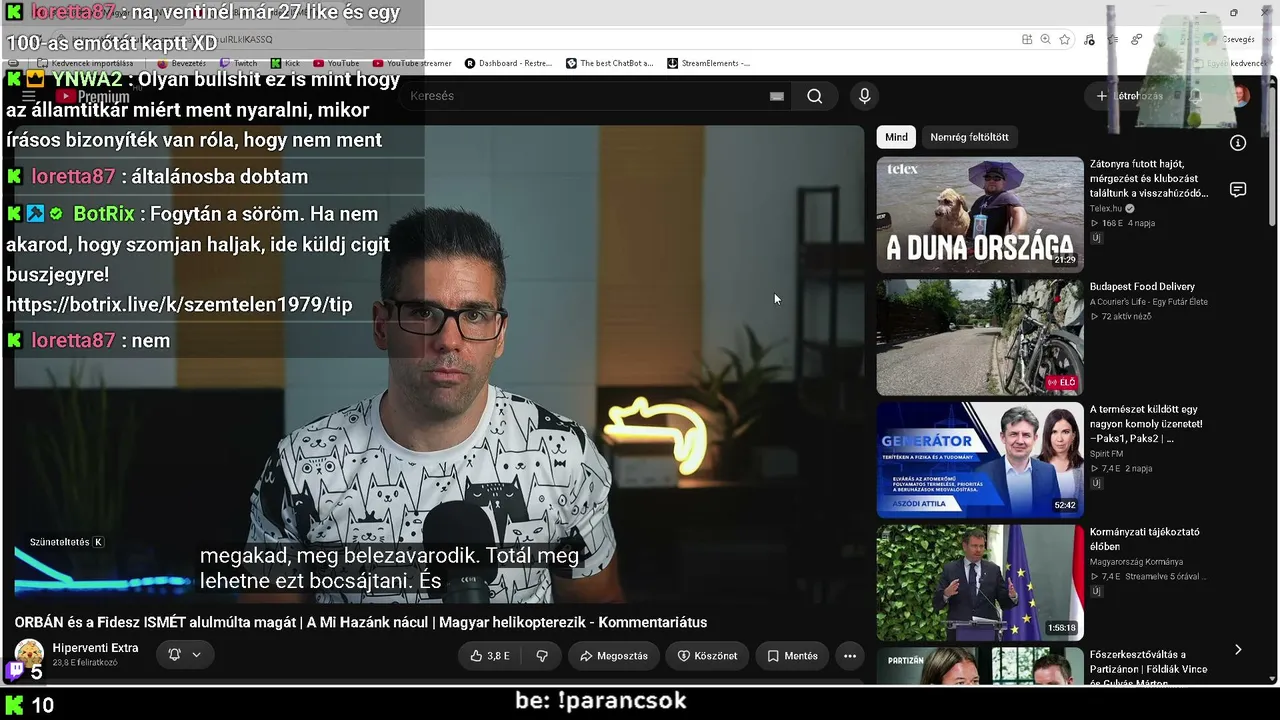Open the StreamElements bookmark
1280x720 pixels.
point(708,63)
